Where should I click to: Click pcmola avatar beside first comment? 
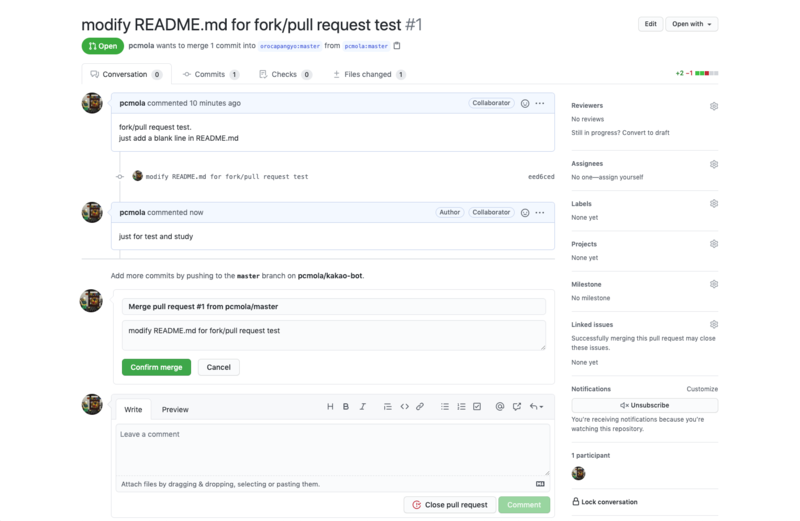(x=92, y=103)
